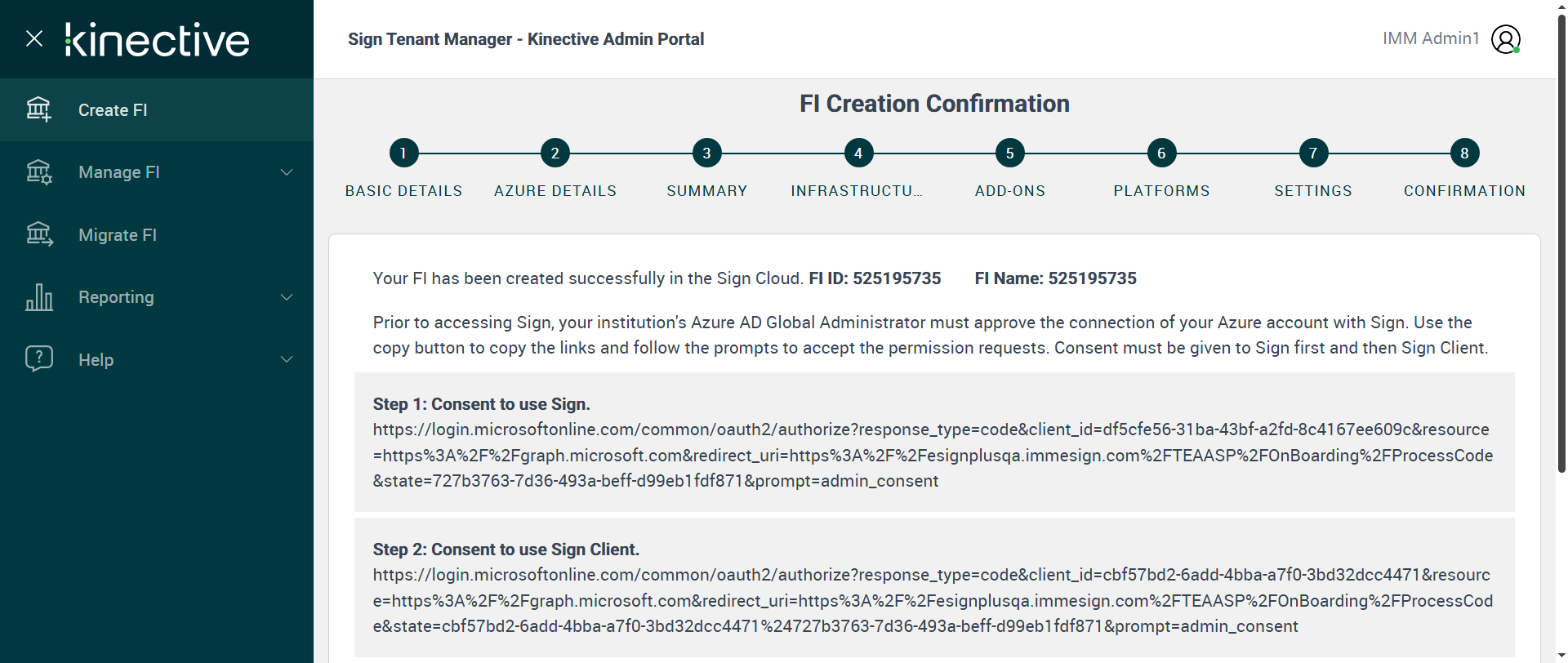Expand the Reporting submenu chevron
The width and height of the screenshot is (1568, 663).
pyautogui.click(x=287, y=297)
